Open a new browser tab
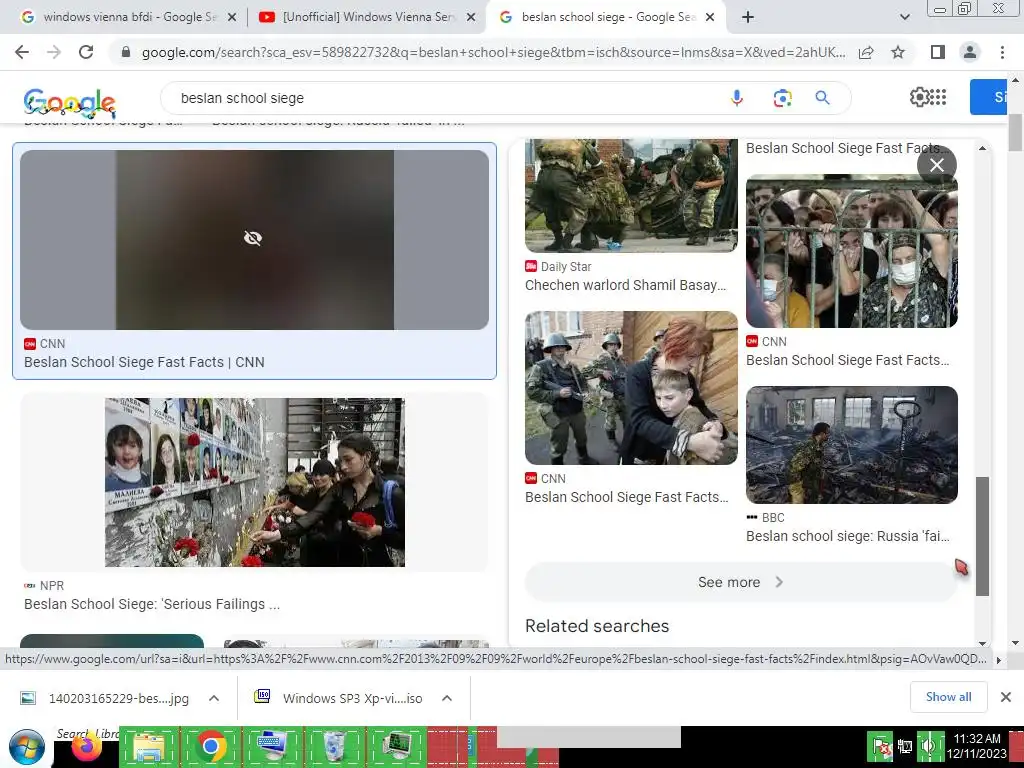 [x=748, y=17]
